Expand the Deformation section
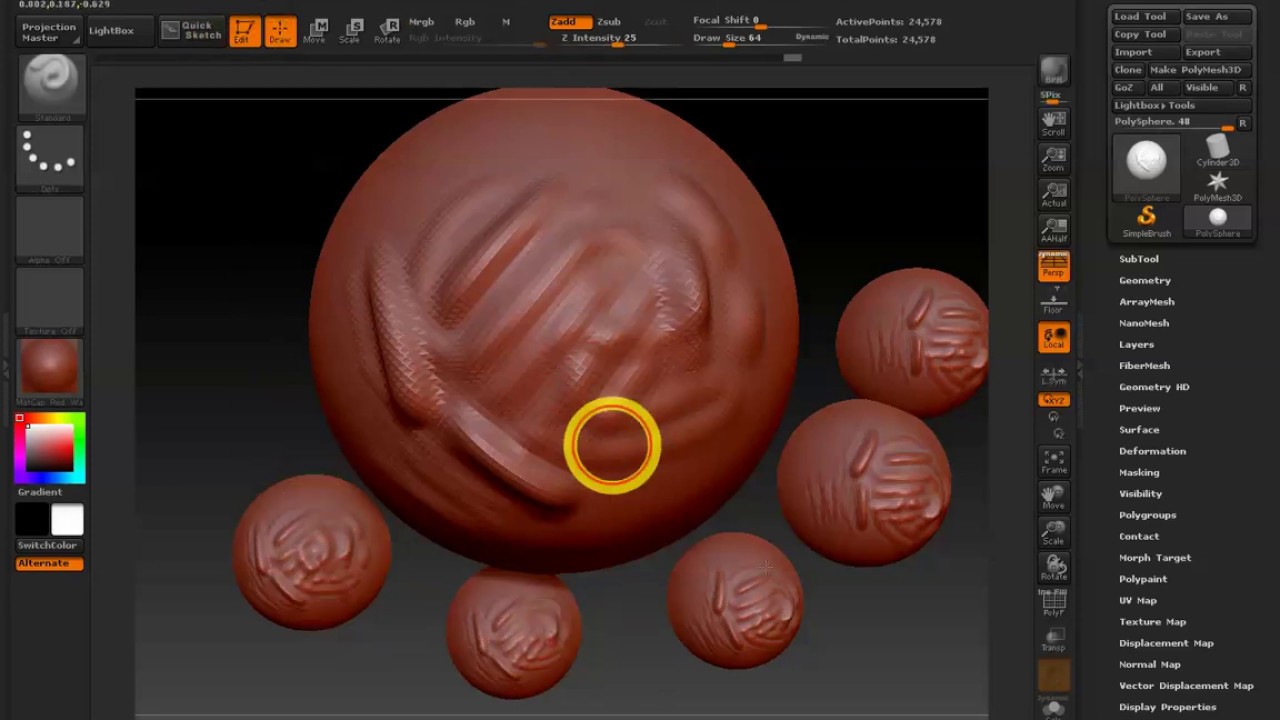This screenshot has height=720, width=1280. (1152, 451)
